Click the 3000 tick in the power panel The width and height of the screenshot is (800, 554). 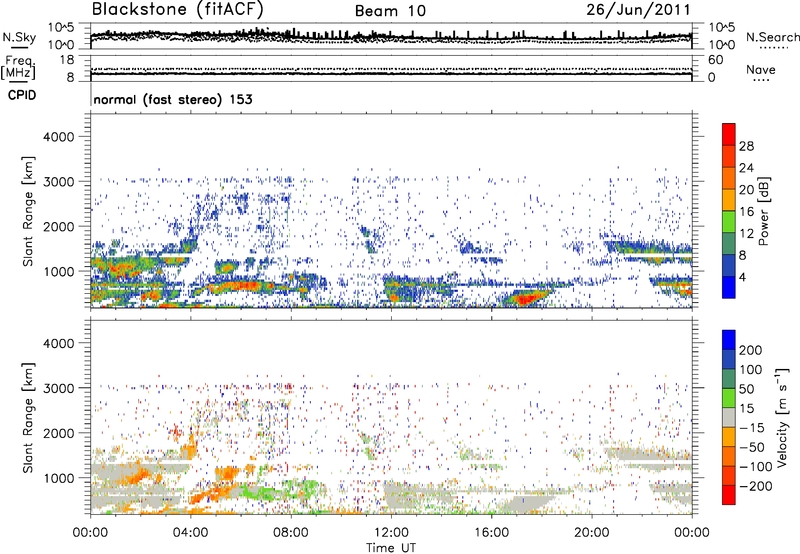tap(58, 182)
